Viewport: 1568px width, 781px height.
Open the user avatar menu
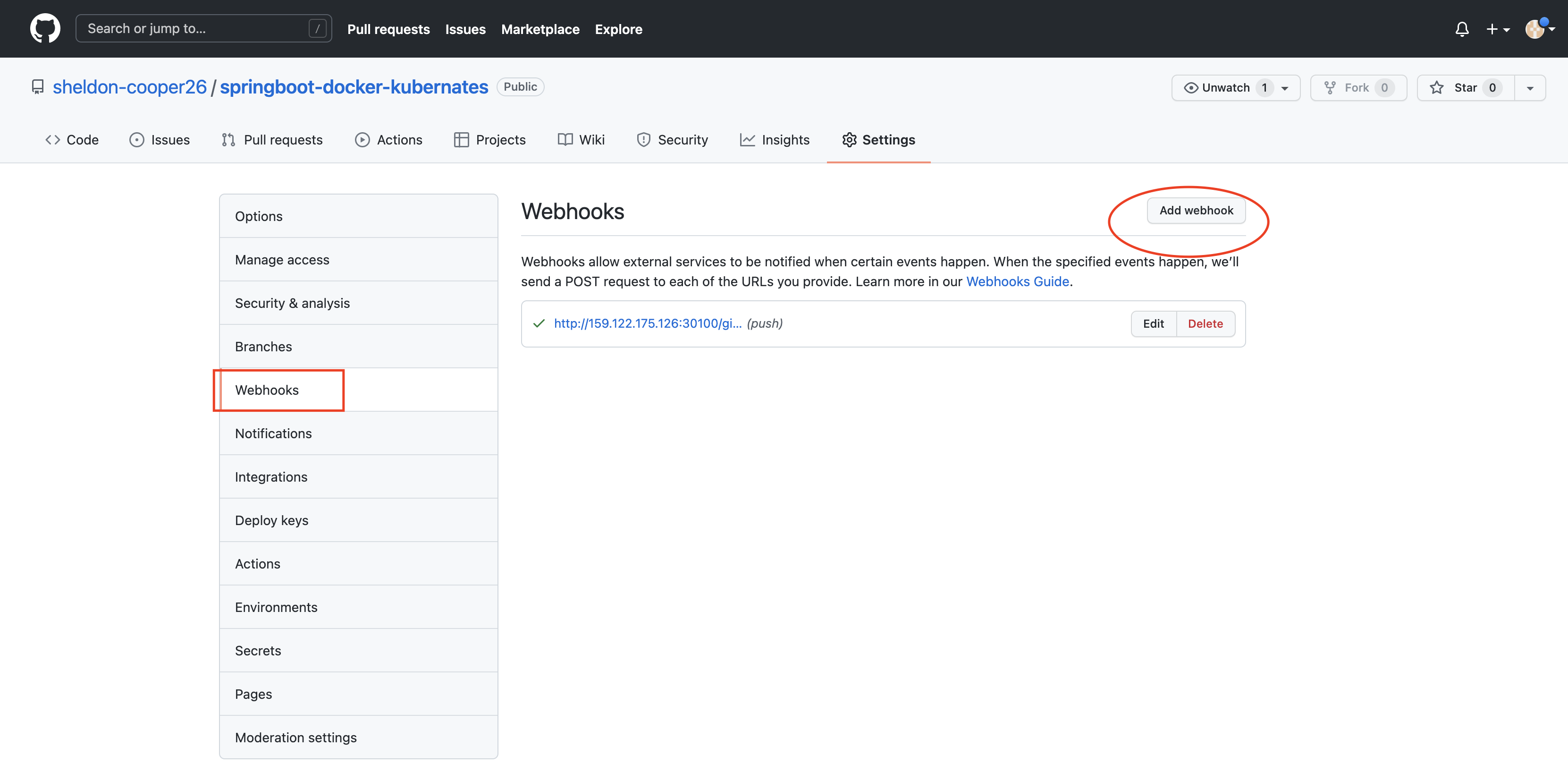point(1539,29)
